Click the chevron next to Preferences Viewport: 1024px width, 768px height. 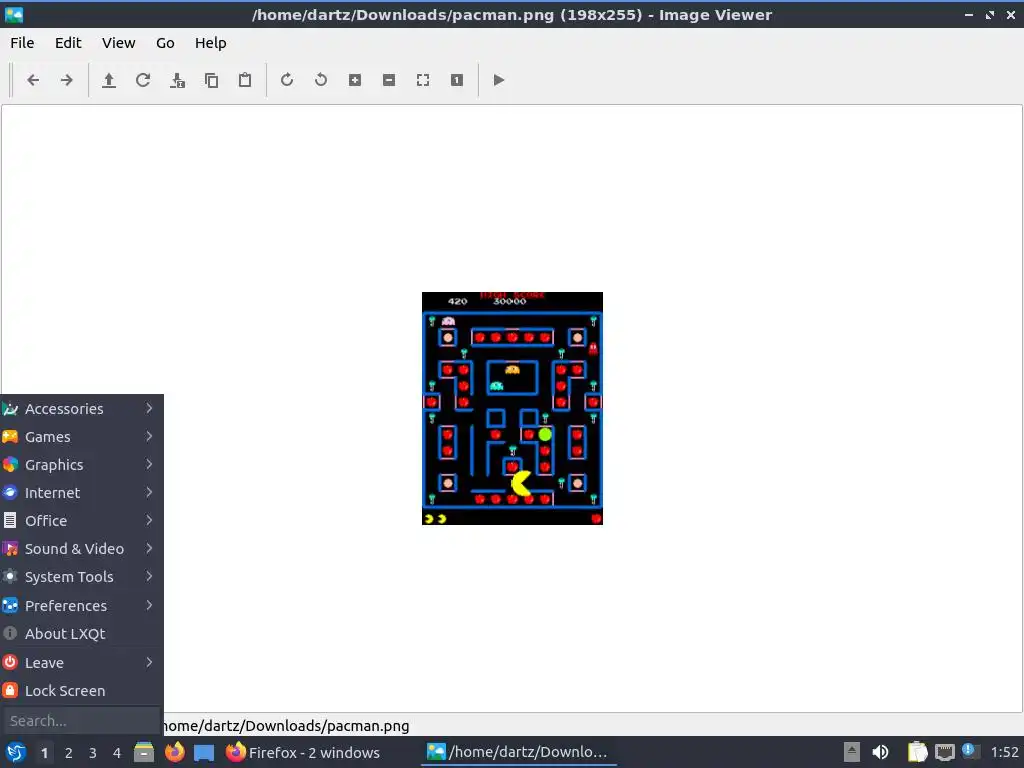point(149,605)
